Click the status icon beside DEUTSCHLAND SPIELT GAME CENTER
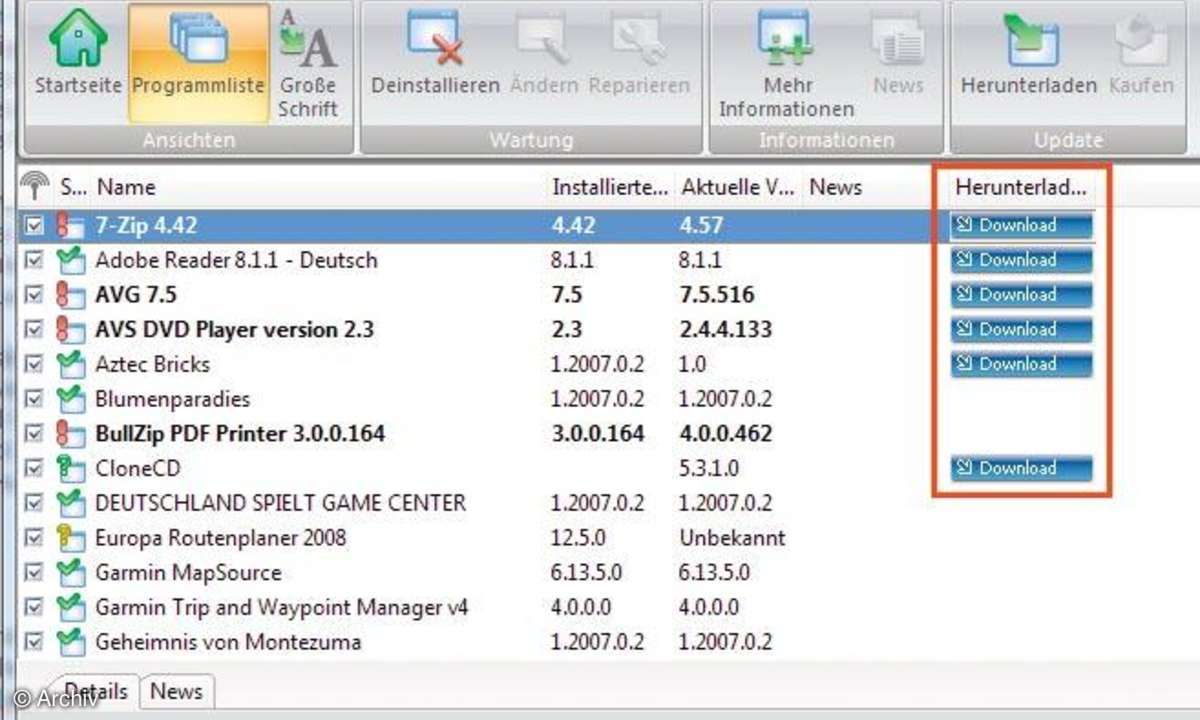1200x720 pixels. tap(70, 503)
